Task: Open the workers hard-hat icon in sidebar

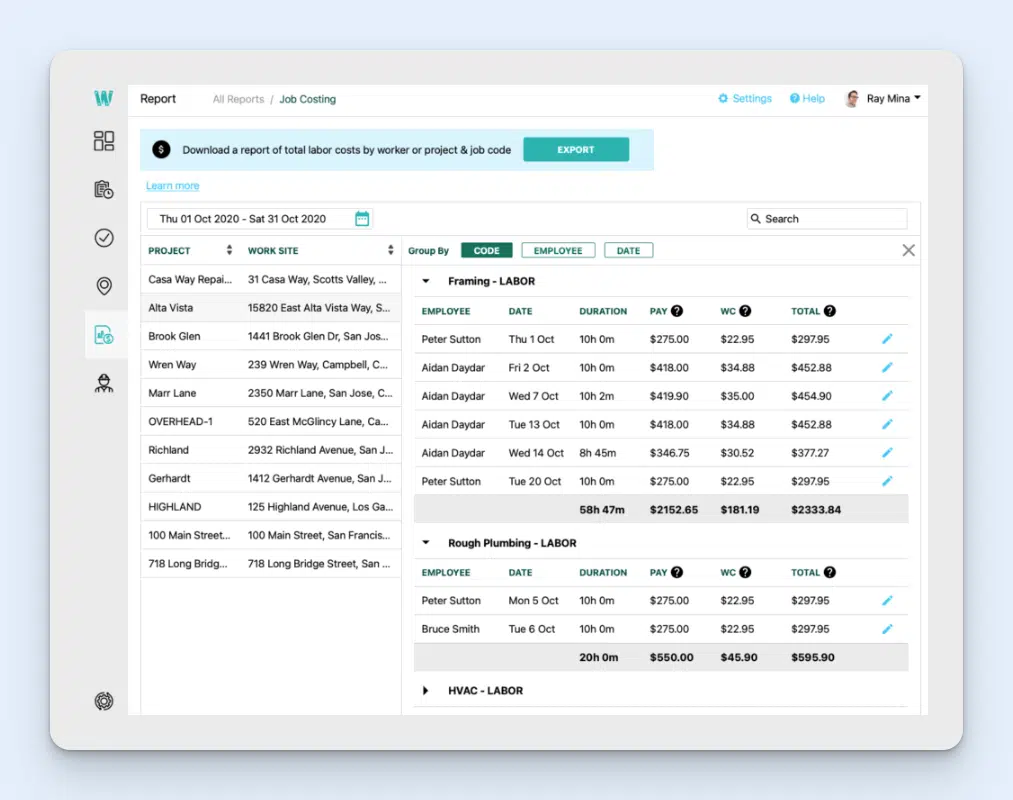Action: [x=103, y=384]
